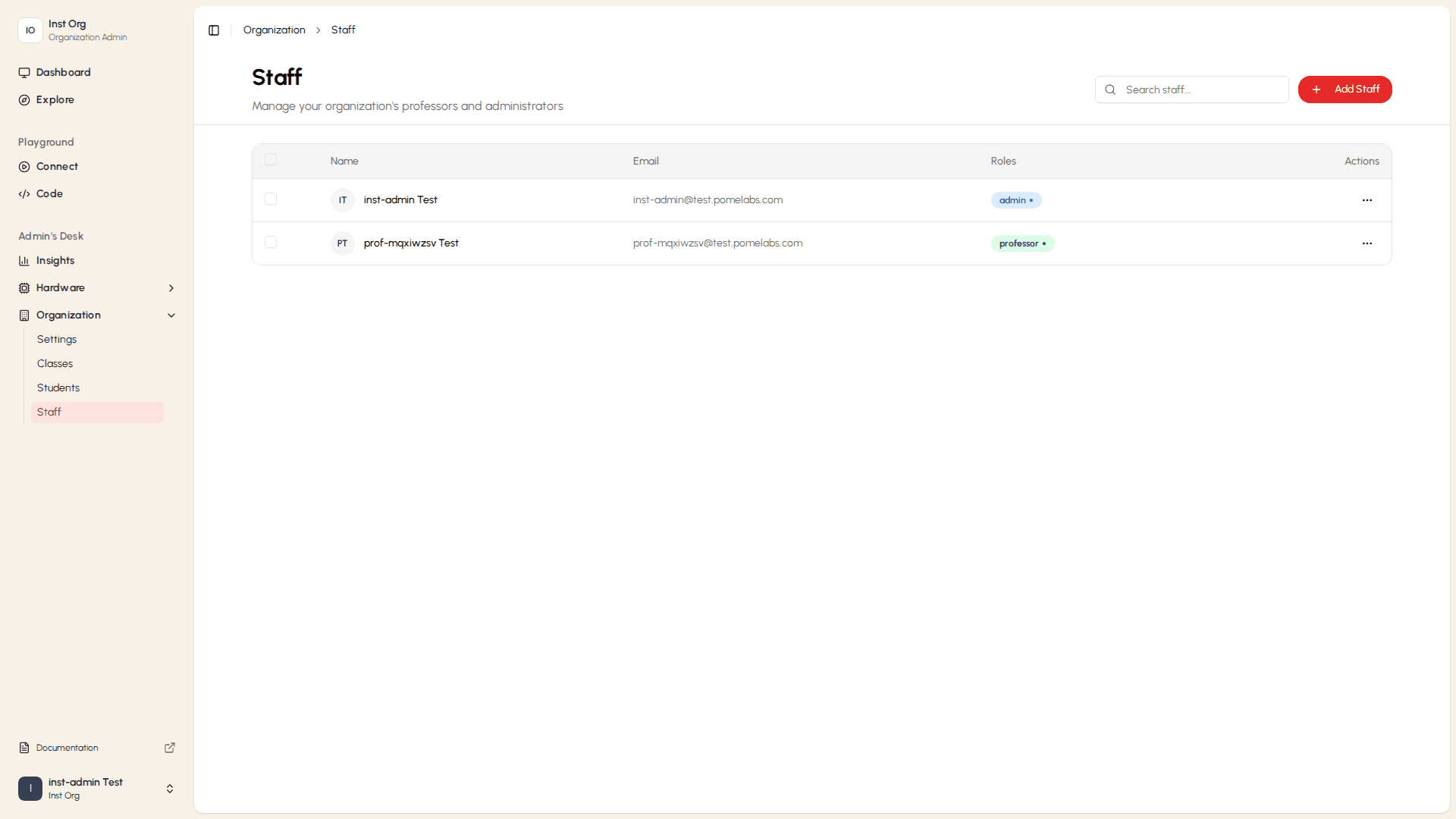Click the PT avatar for prof-mqxiwzsv Test
The height and width of the screenshot is (819, 1456).
point(343,243)
